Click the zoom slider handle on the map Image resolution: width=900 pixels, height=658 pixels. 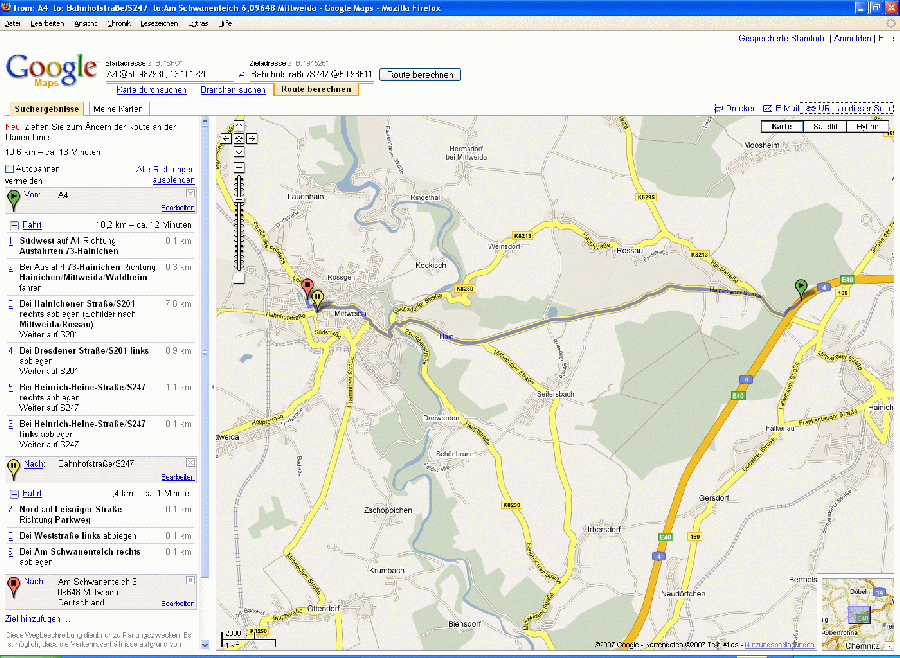tap(239, 199)
